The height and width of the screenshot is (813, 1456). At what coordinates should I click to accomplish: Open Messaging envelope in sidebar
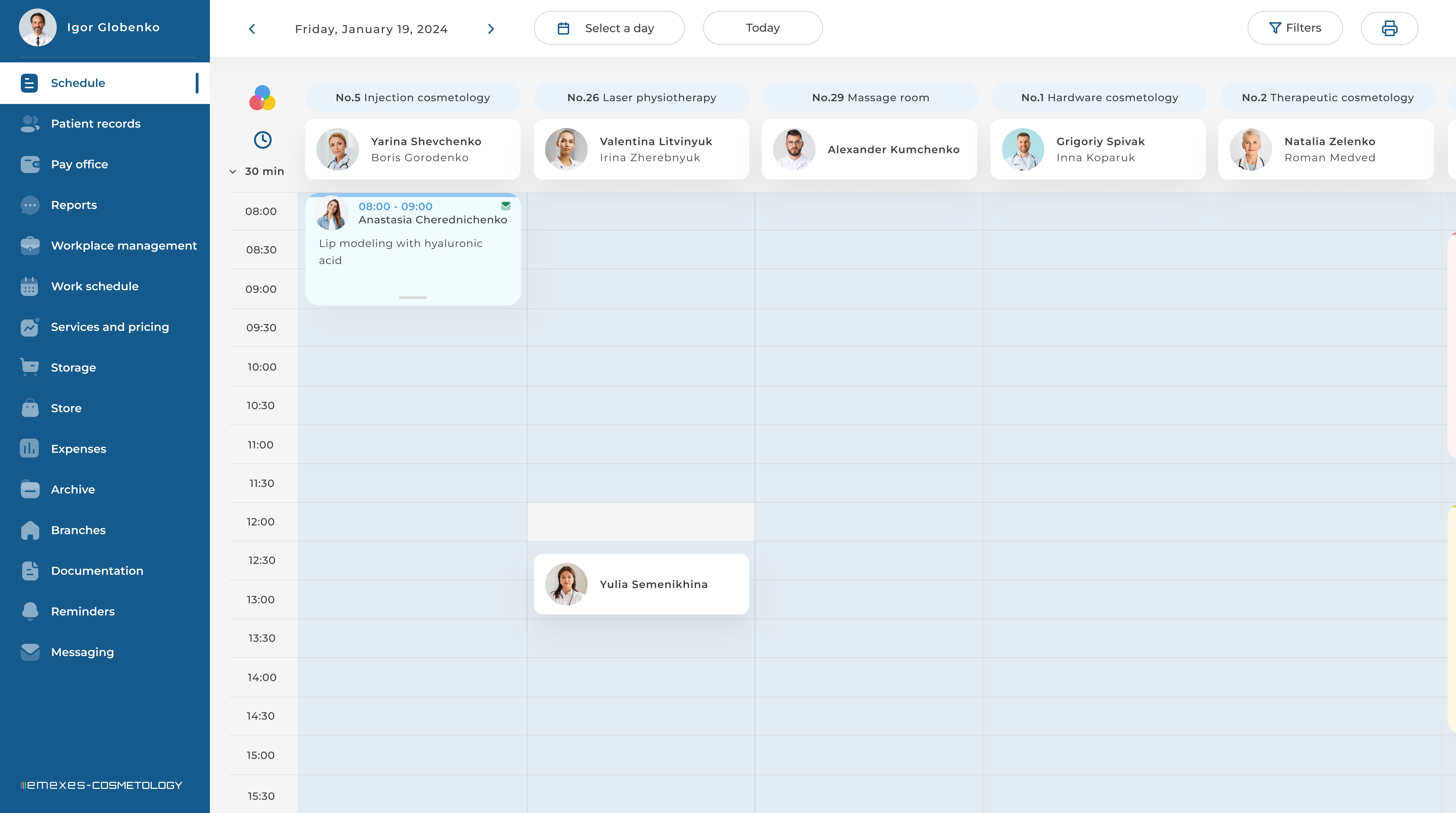point(30,652)
